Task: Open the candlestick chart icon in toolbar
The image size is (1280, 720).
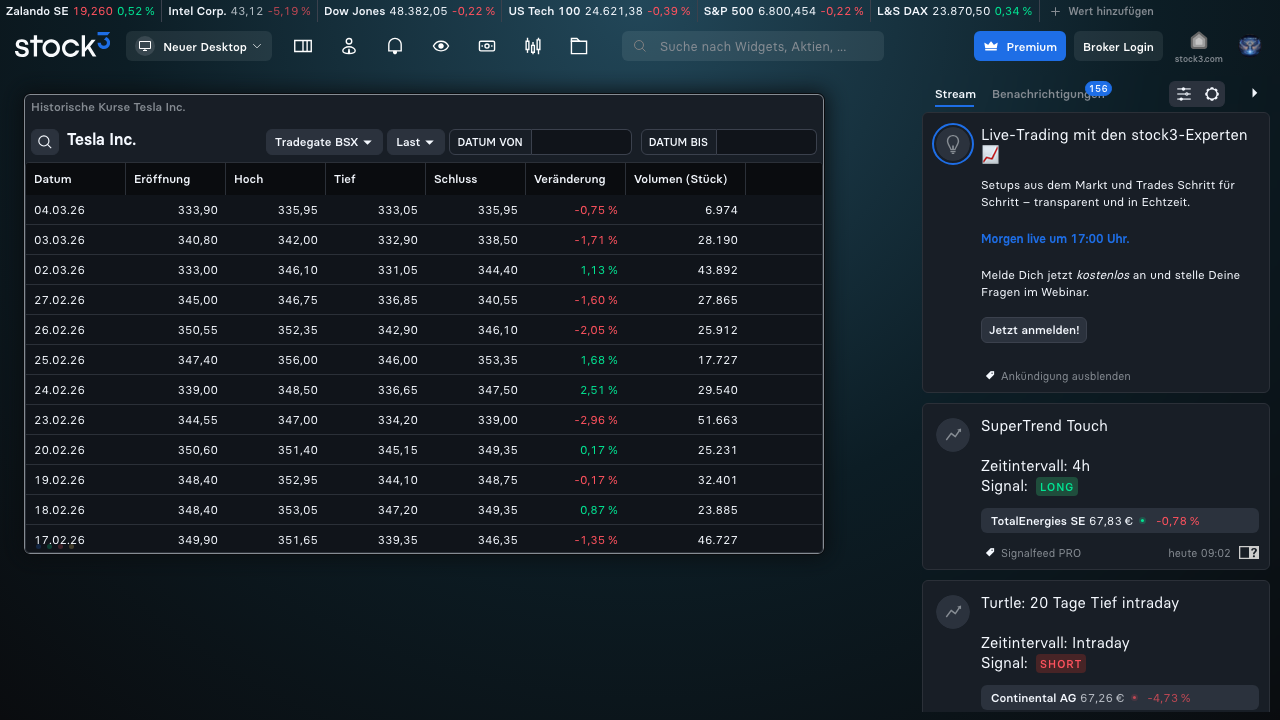Action: [533, 46]
